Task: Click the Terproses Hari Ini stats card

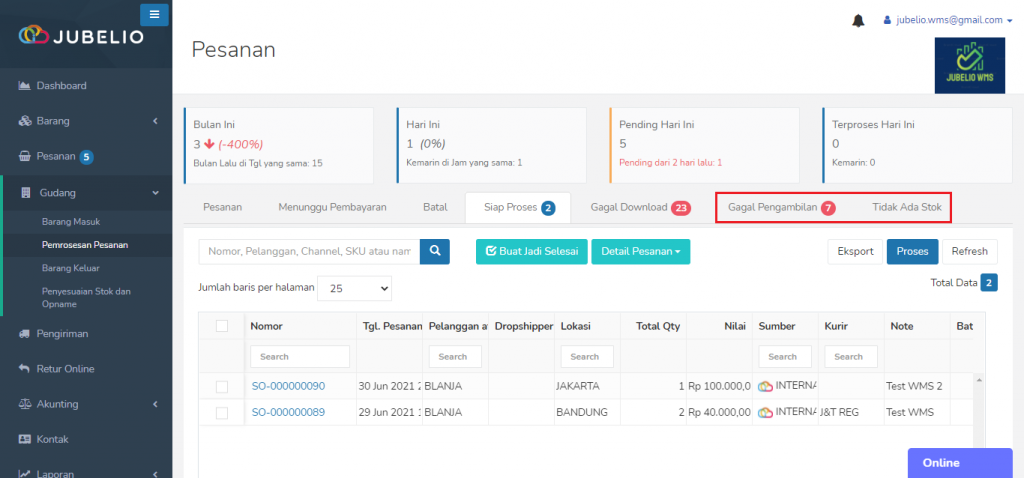Action: 918,145
